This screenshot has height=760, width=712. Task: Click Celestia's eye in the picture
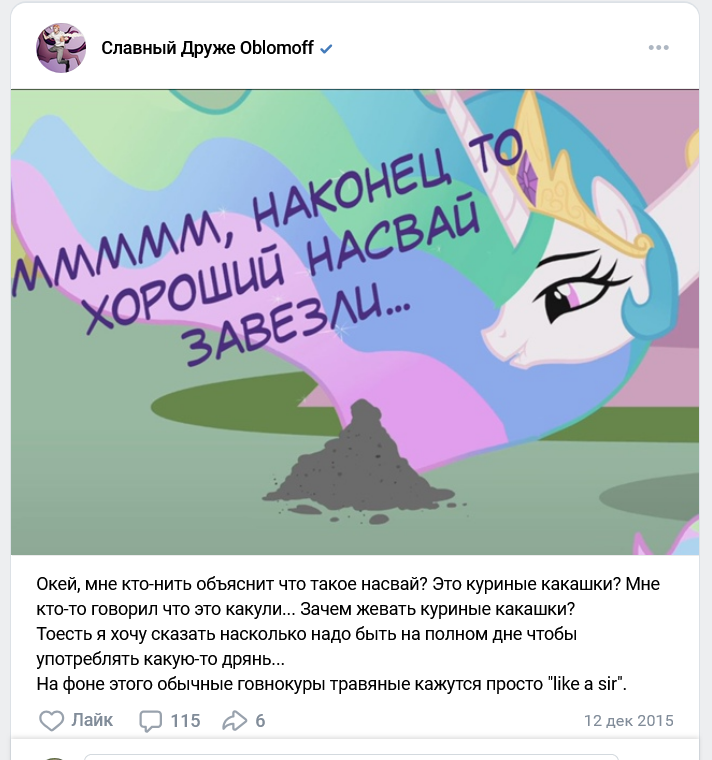565,297
